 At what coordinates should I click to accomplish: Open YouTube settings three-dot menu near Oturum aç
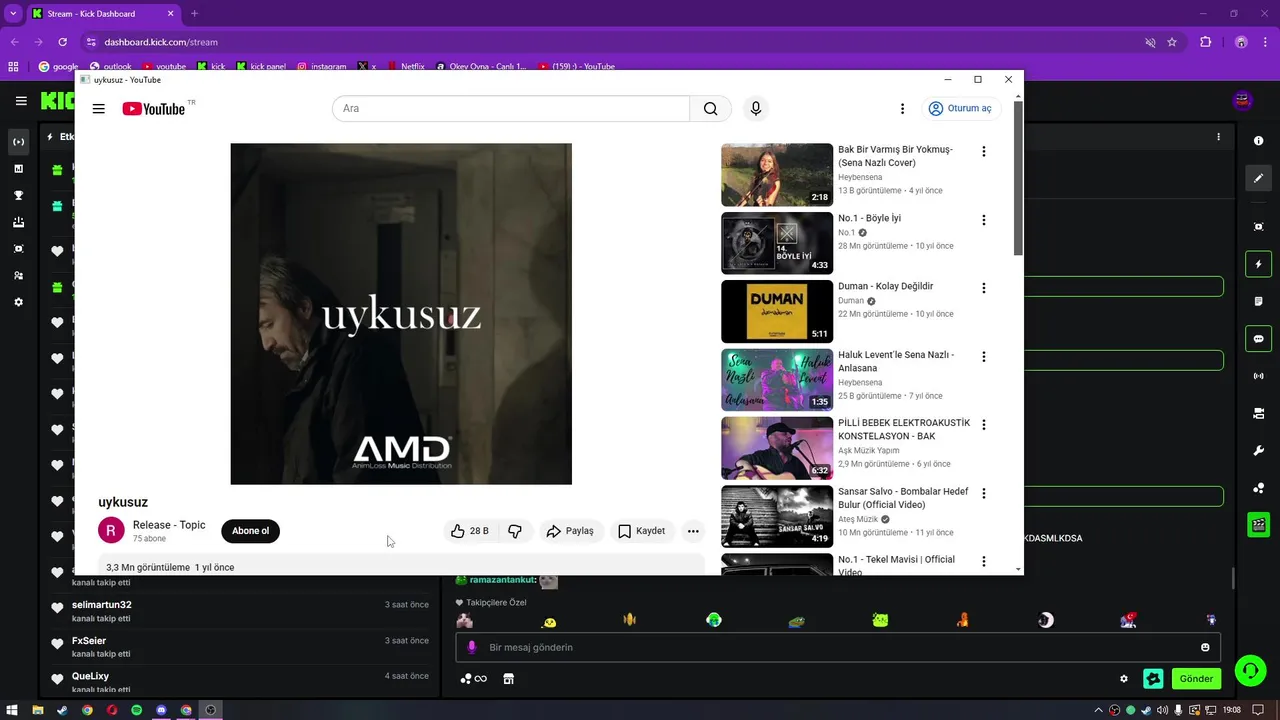pyautogui.click(x=902, y=109)
